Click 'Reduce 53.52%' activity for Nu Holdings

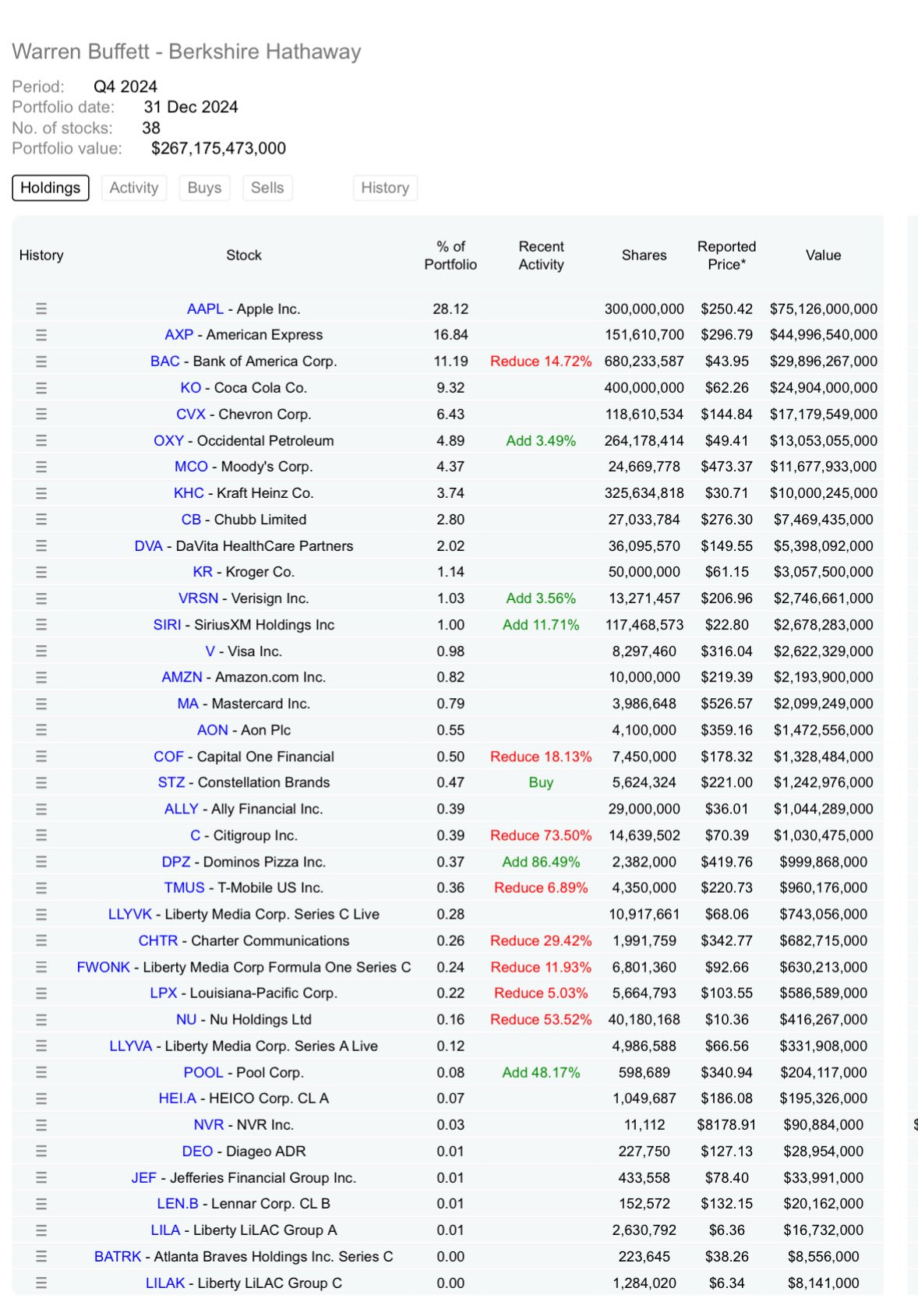(541, 1019)
